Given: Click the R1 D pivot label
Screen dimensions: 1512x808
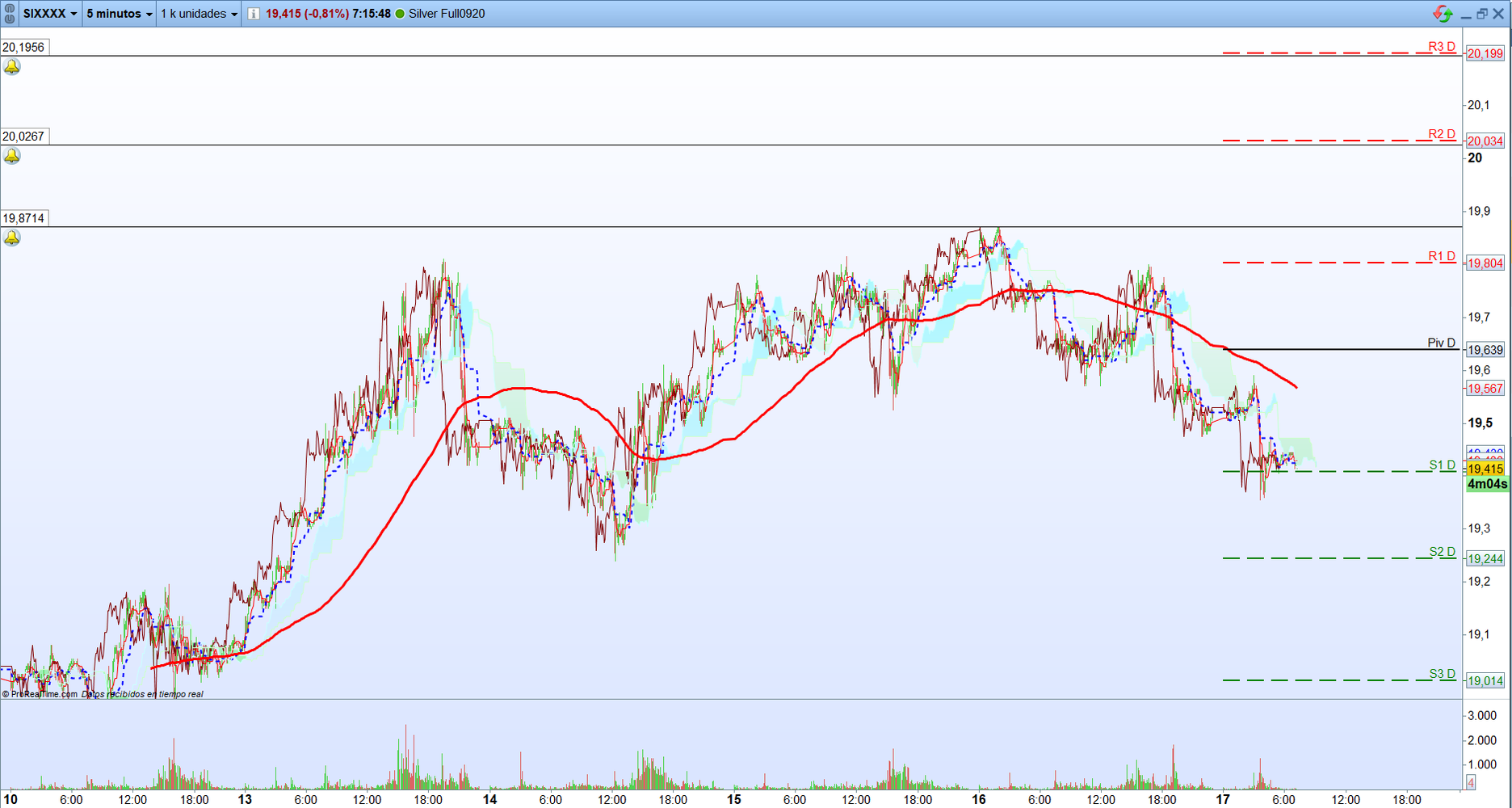Looking at the screenshot, I should [1441, 256].
